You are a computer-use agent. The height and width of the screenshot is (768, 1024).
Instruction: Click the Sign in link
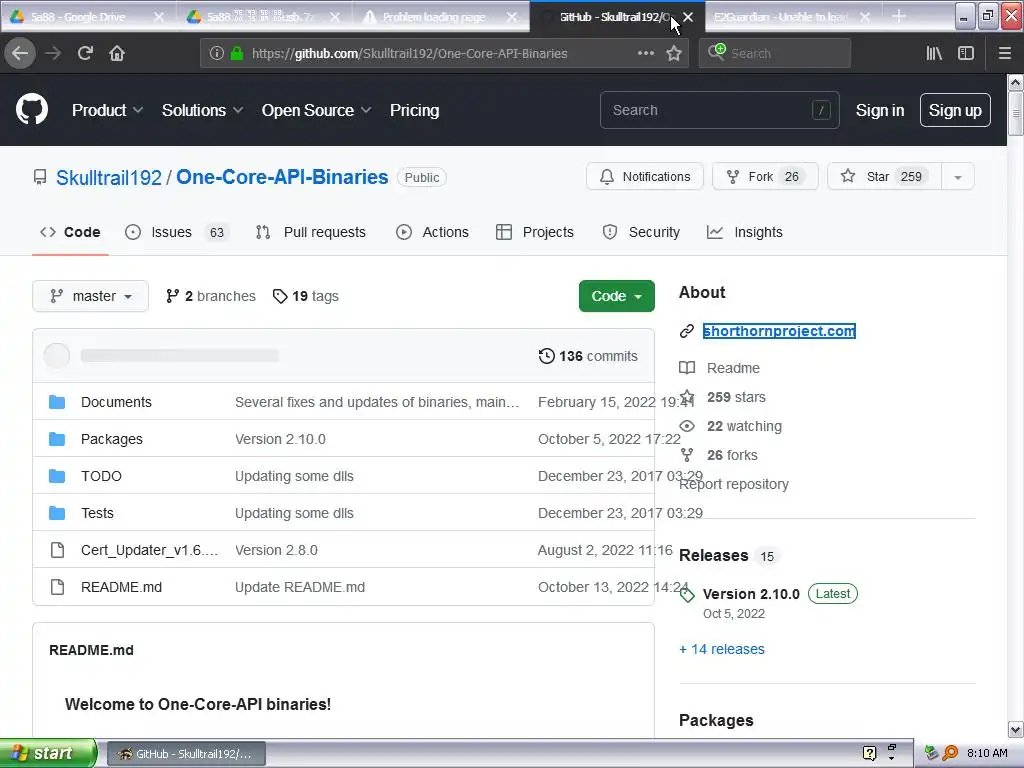pos(880,110)
